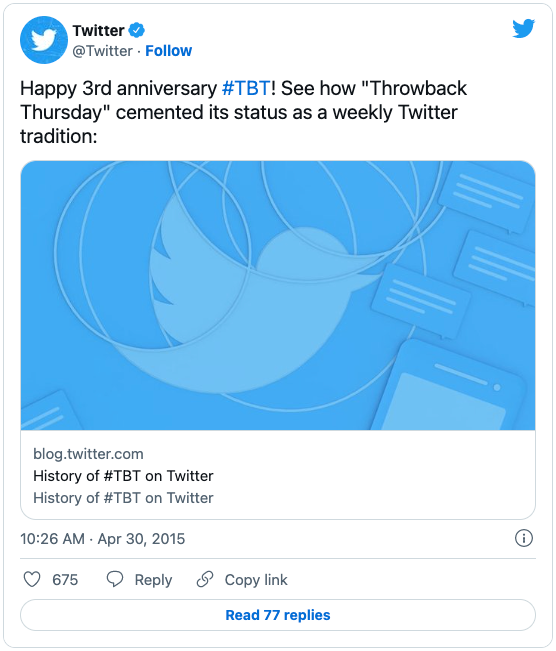Click the Twitter profile avatar

(44, 40)
